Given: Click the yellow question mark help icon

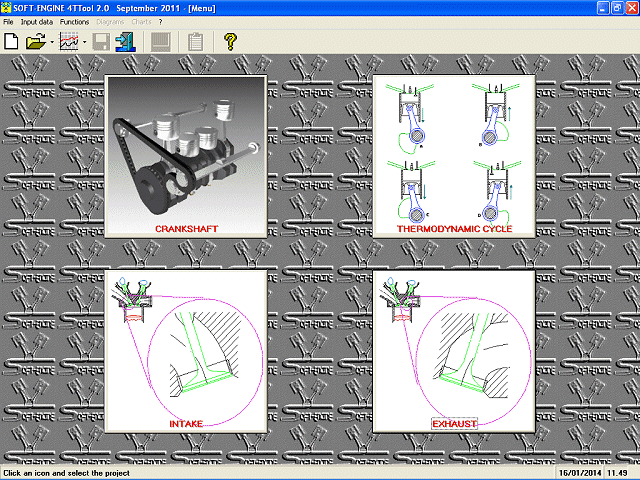Looking at the screenshot, I should (x=230, y=42).
